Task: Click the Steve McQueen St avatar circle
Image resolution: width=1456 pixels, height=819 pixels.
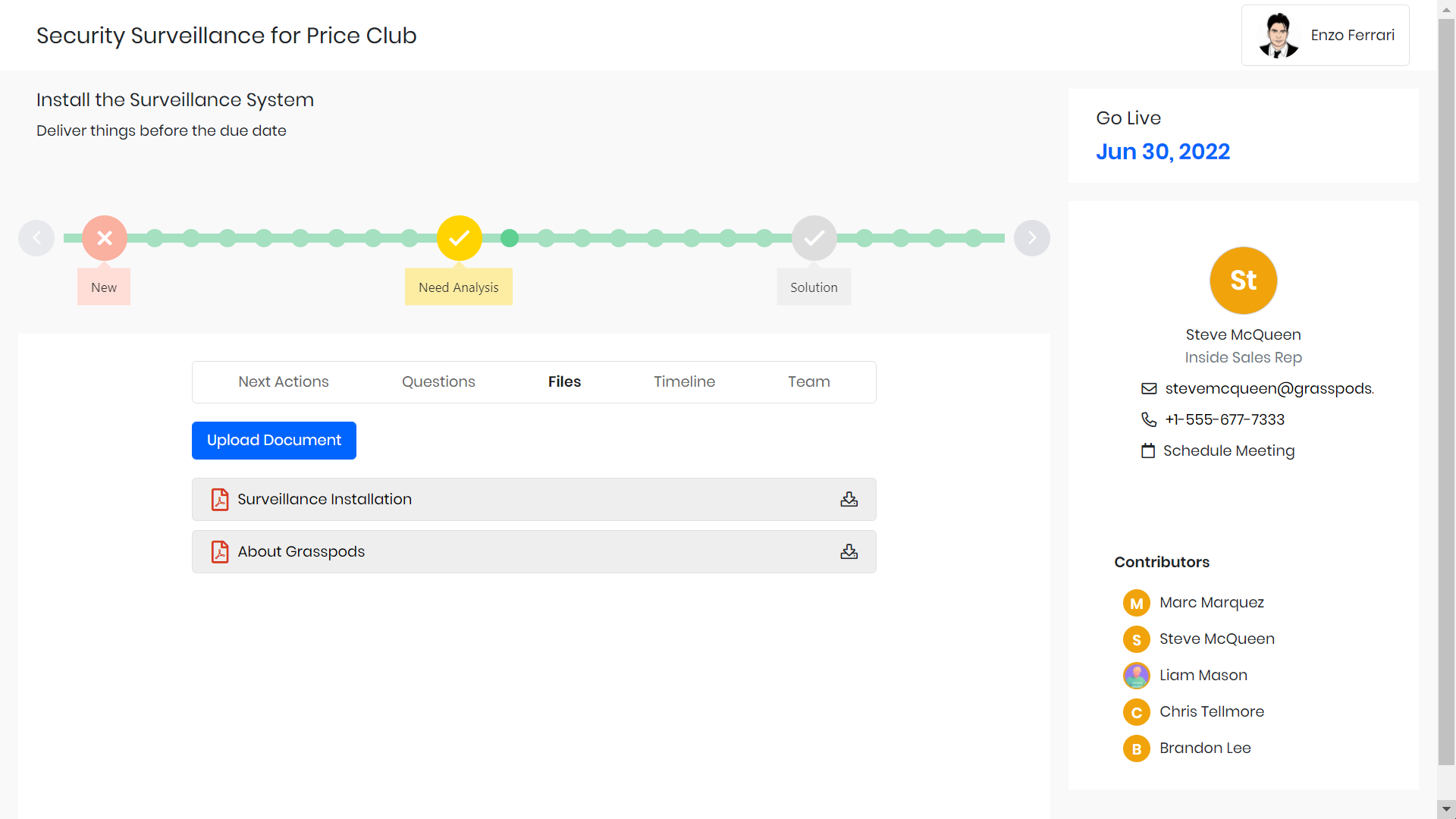Action: click(x=1243, y=281)
